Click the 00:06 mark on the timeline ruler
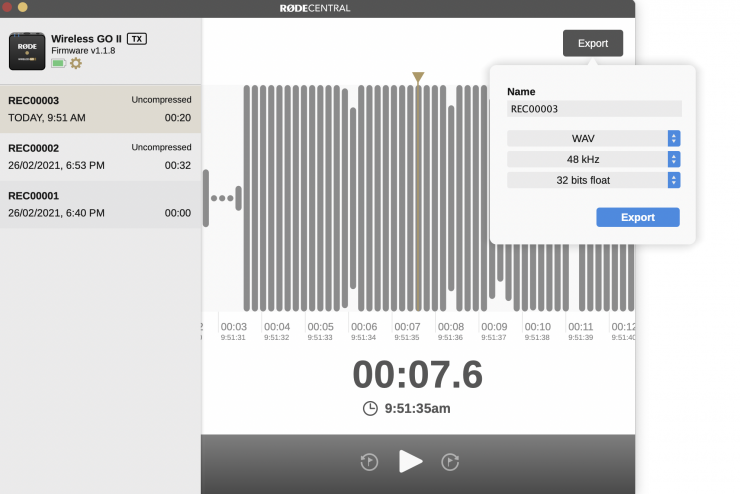This screenshot has width=740, height=494. point(364,327)
